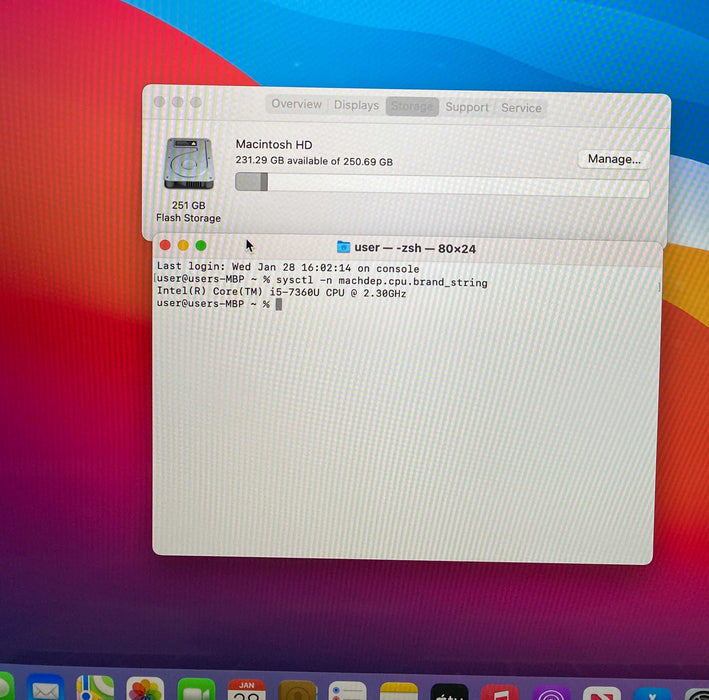
Task: Open FaceTime from the dock
Action: pyautogui.click(x=196, y=689)
